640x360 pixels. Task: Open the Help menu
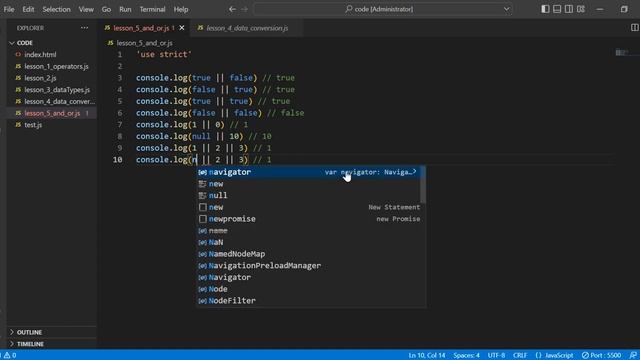181,9
